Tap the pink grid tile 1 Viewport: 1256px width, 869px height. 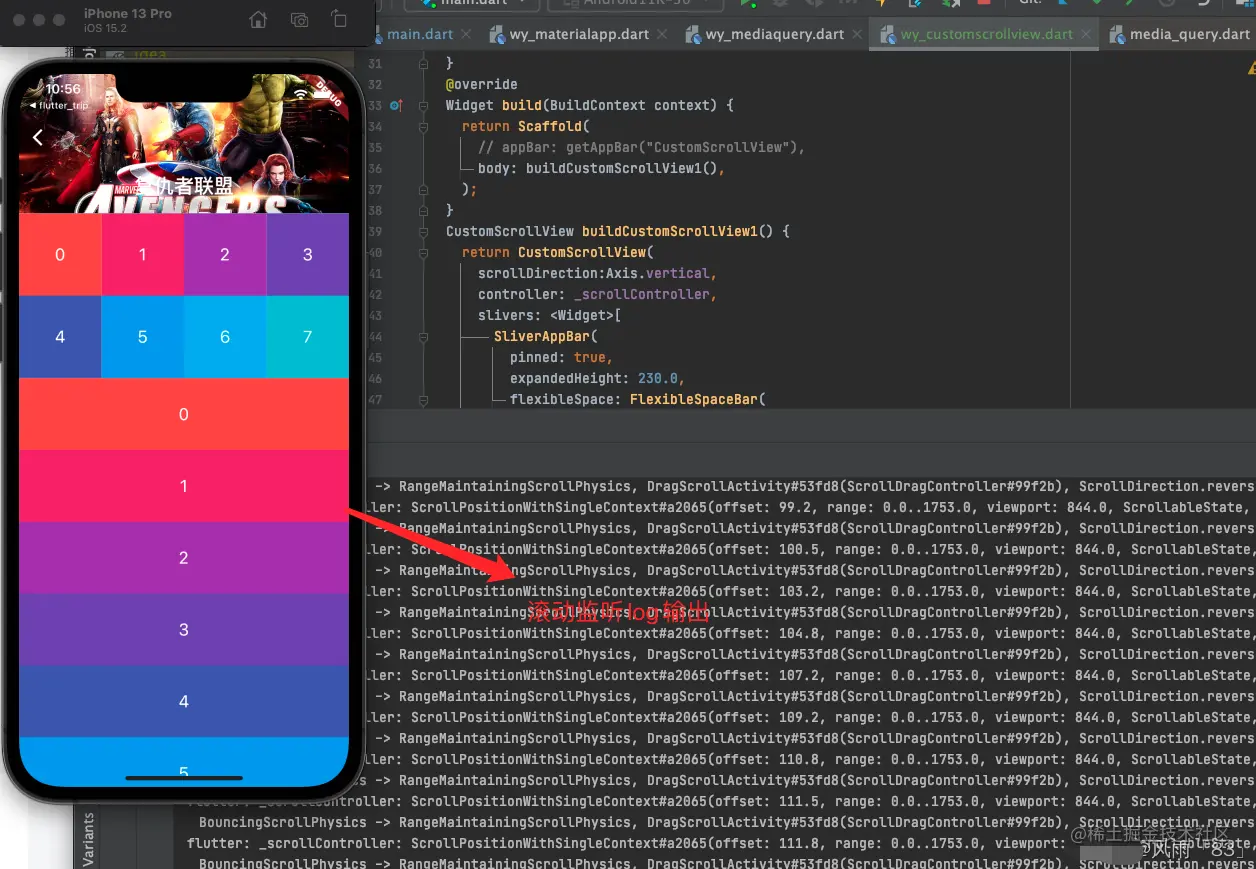pyautogui.click(x=142, y=254)
